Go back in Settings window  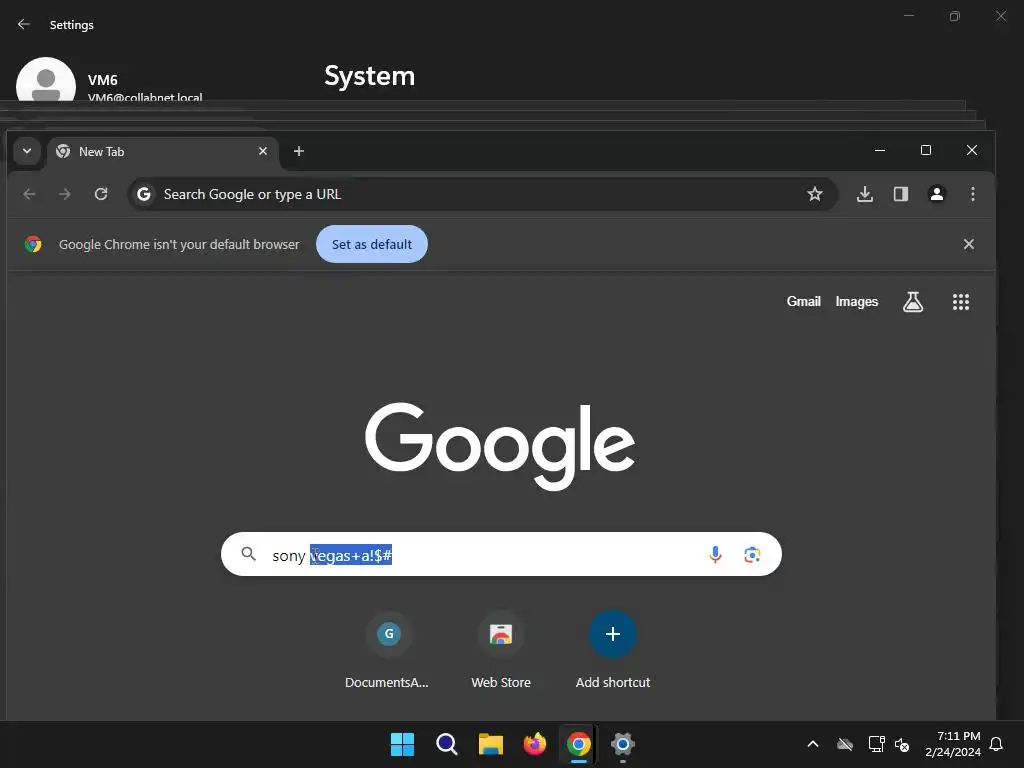24,24
